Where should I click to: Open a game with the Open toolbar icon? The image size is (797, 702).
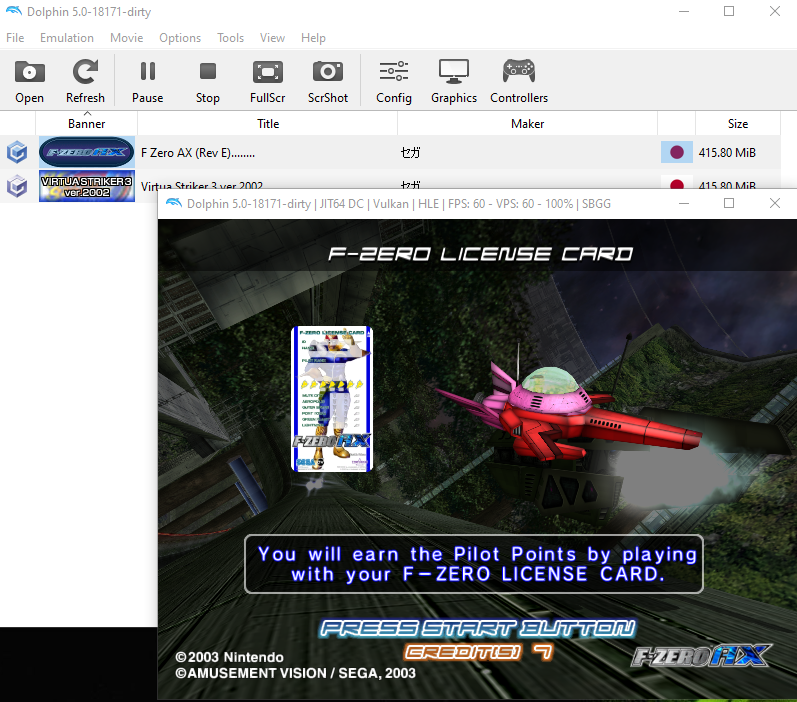click(29, 81)
